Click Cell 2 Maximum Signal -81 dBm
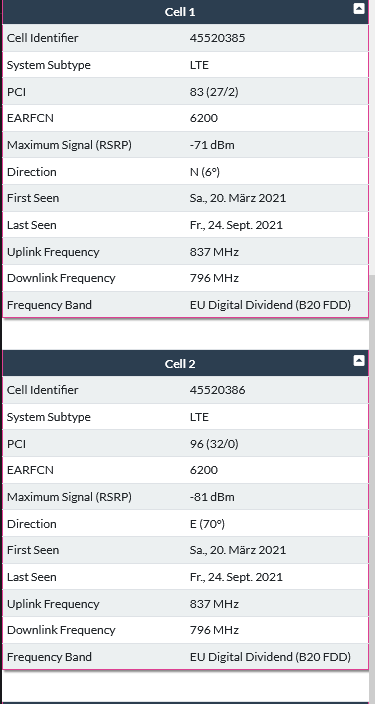This screenshot has height=704, width=375. click(212, 497)
